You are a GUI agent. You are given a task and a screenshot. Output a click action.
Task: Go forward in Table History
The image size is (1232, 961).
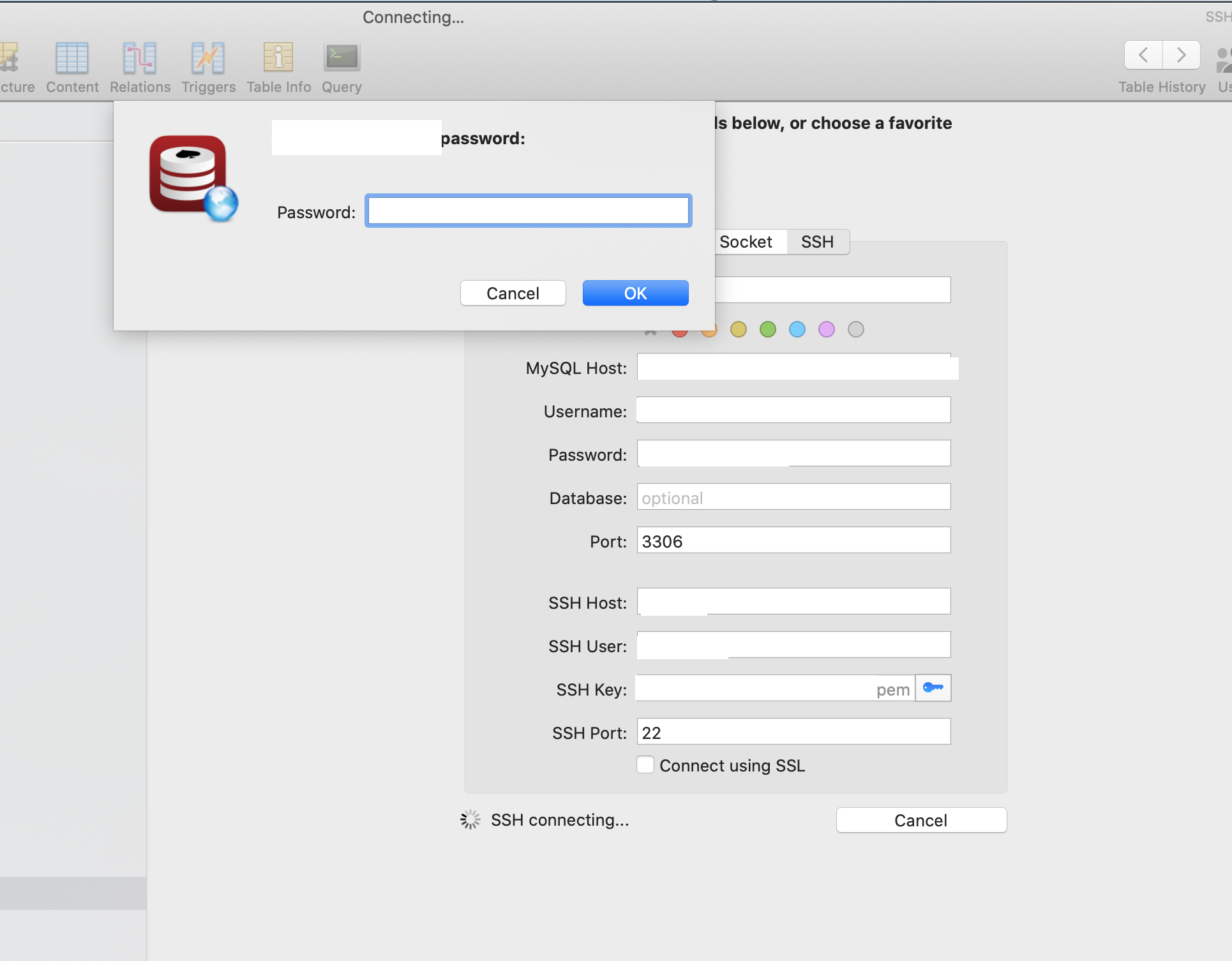[1182, 55]
